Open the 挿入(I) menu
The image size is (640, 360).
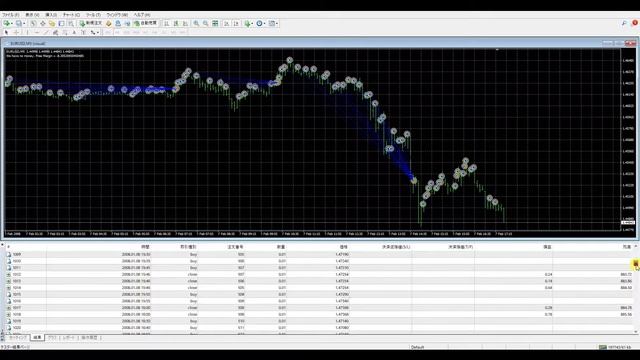51,15
